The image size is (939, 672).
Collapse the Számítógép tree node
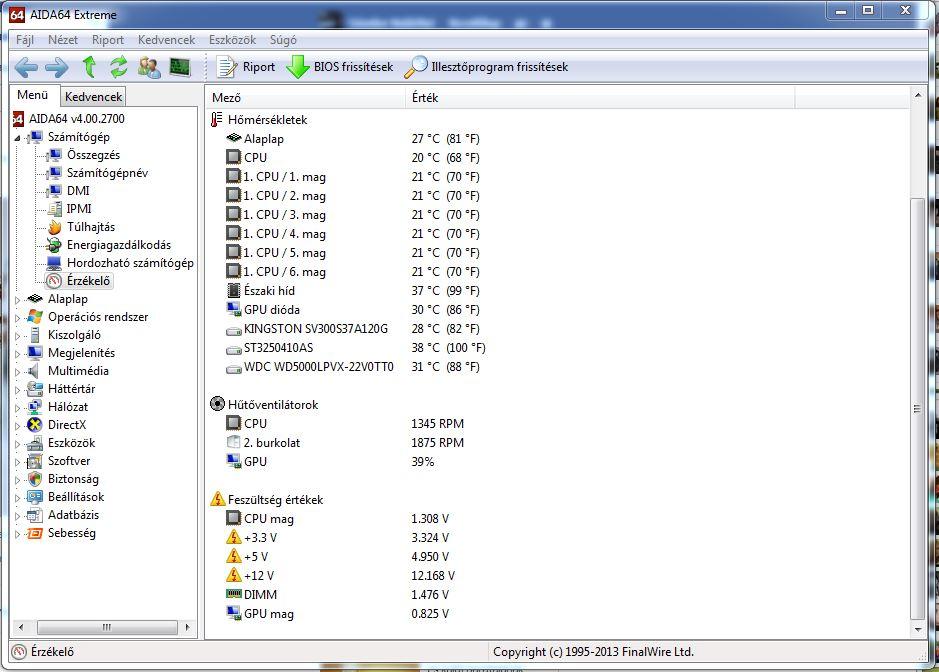tap(17, 138)
